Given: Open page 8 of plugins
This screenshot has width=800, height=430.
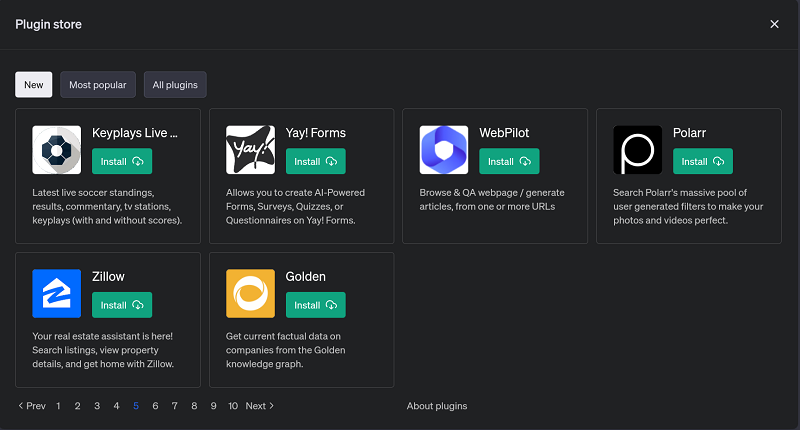Looking at the screenshot, I should pyautogui.click(x=194, y=406).
